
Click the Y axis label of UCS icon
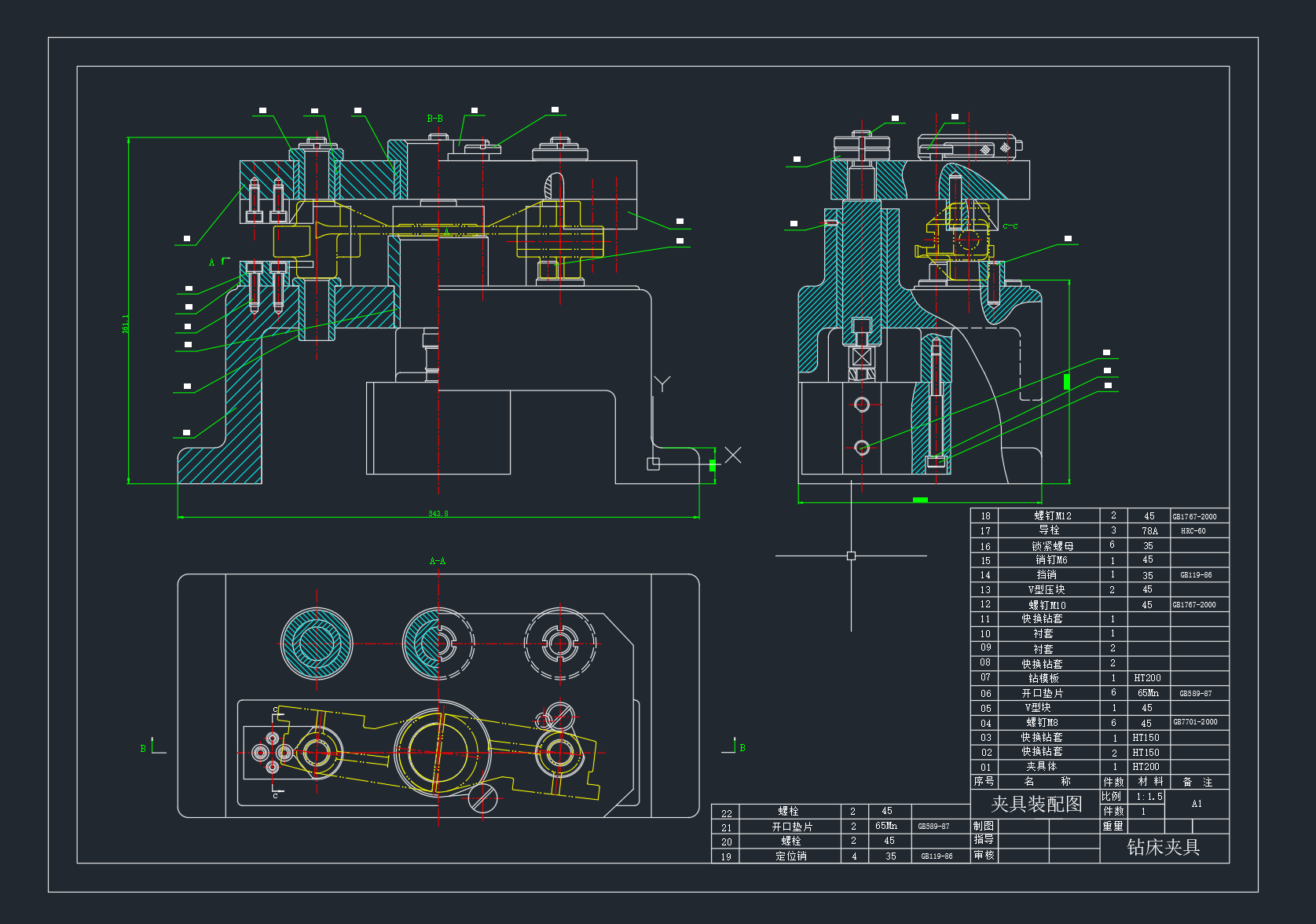tap(662, 383)
